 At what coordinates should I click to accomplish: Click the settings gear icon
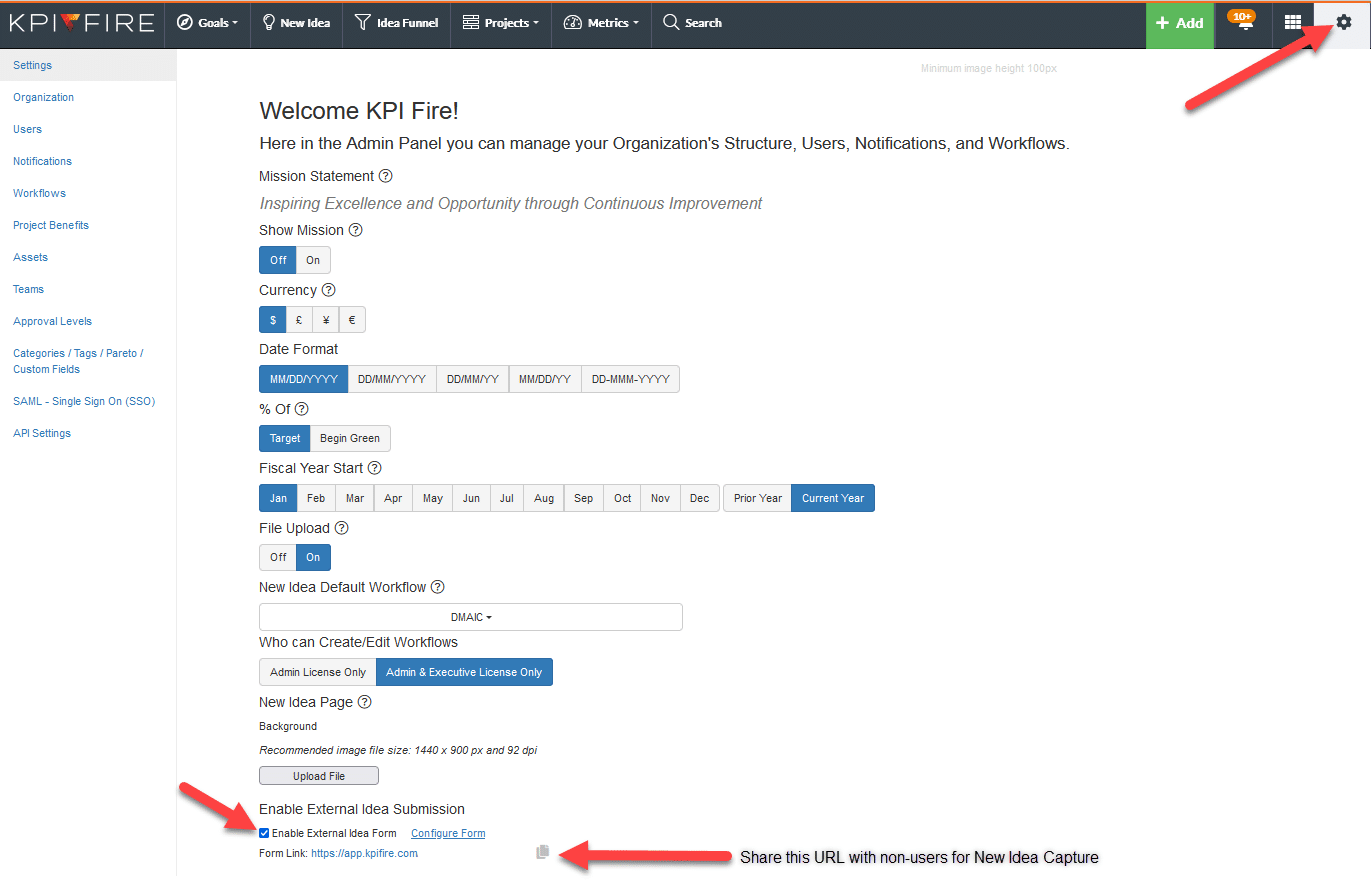(x=1343, y=23)
